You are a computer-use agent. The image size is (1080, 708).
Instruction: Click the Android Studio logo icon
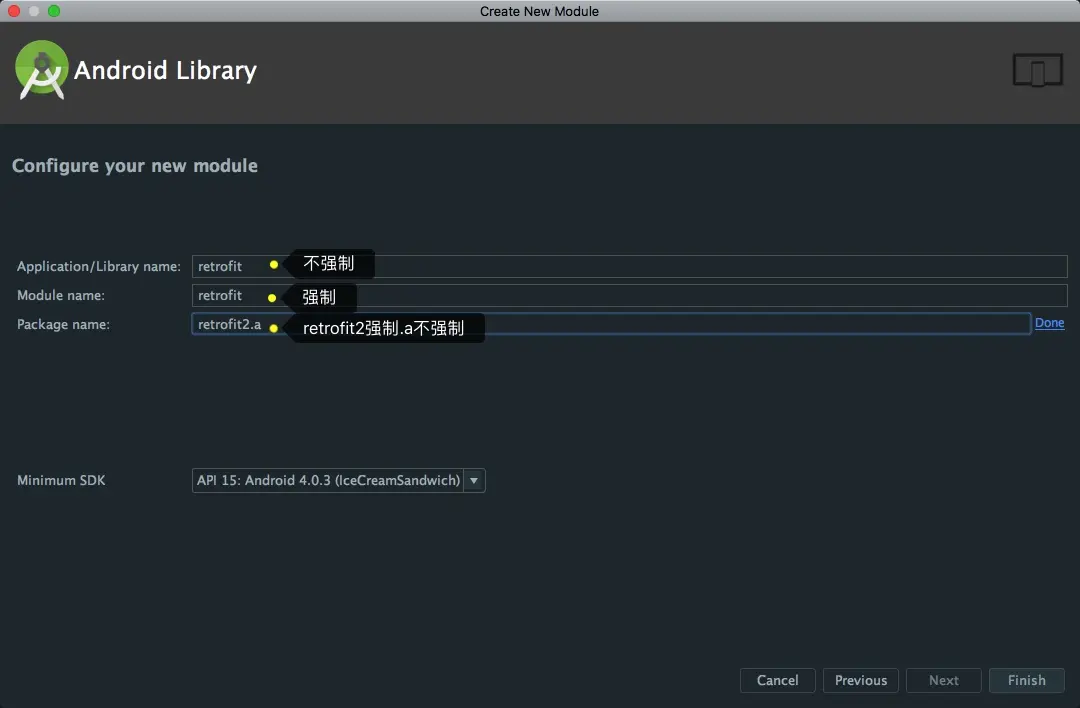(41, 70)
